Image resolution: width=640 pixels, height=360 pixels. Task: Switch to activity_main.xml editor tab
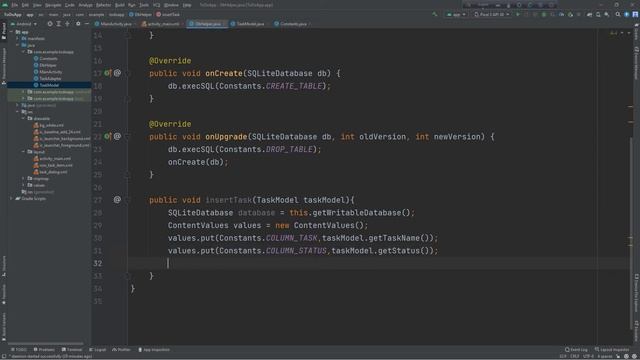tap(163, 24)
